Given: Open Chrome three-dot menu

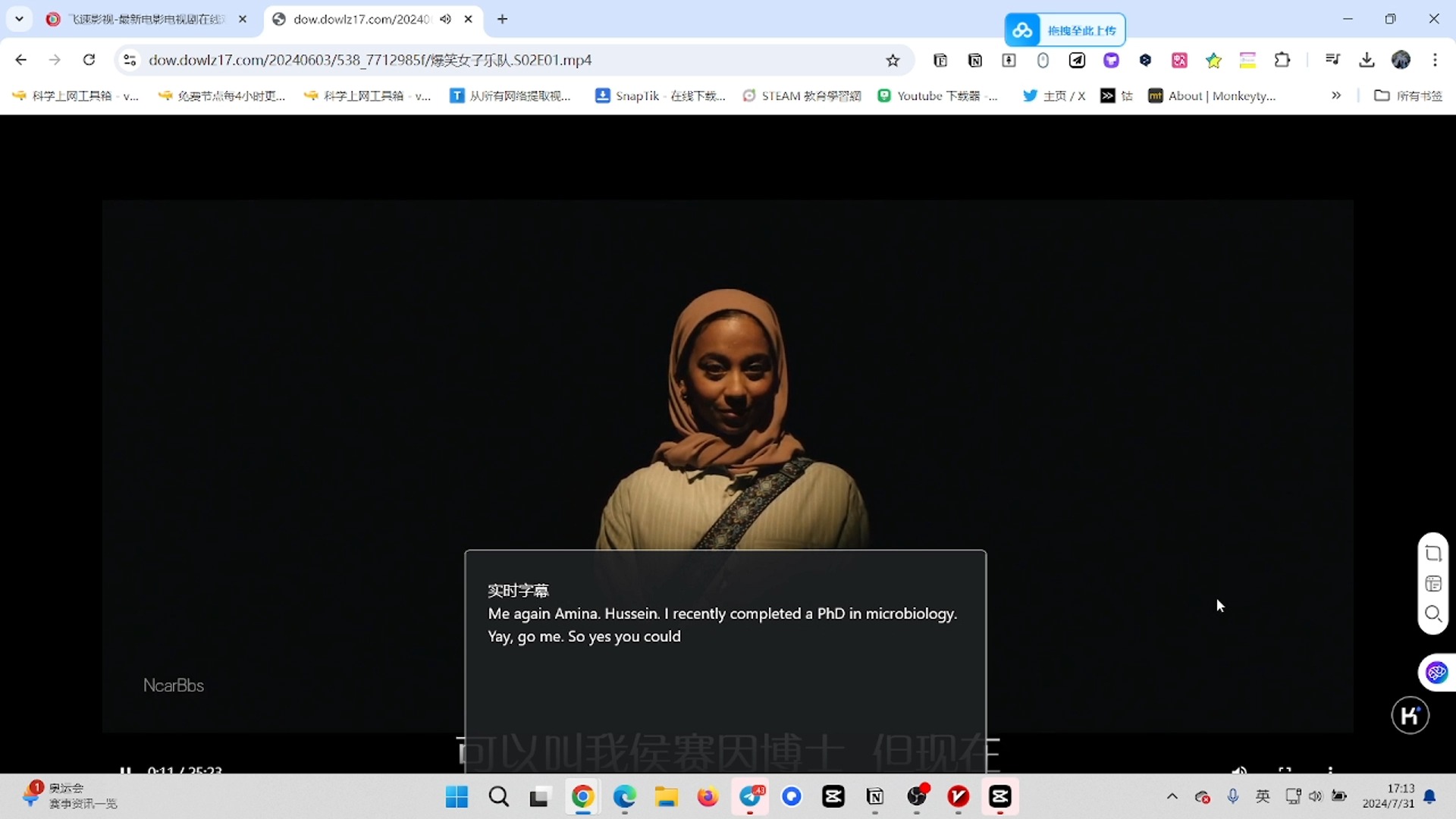Looking at the screenshot, I should [1435, 60].
